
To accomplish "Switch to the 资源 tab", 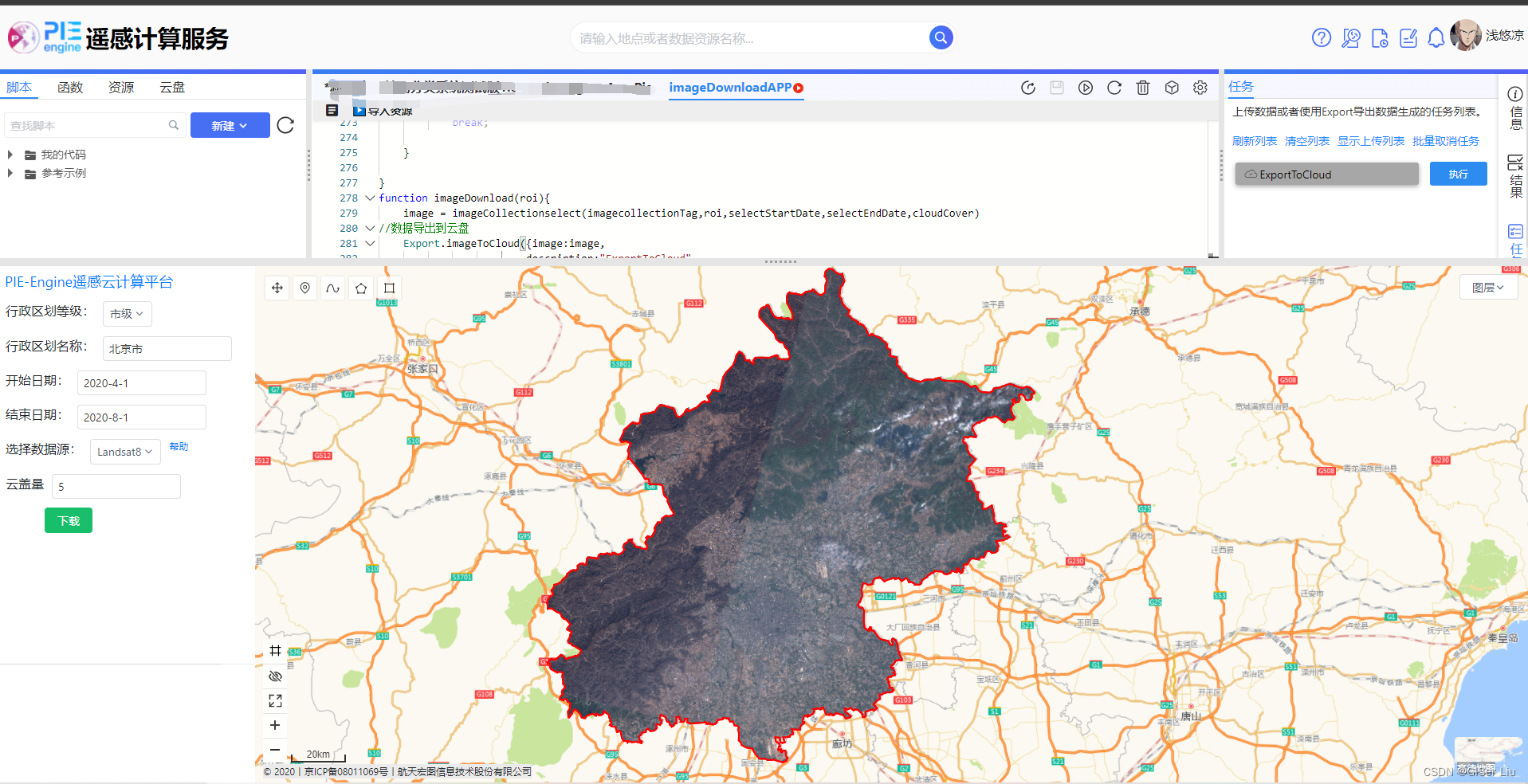I will (x=121, y=88).
